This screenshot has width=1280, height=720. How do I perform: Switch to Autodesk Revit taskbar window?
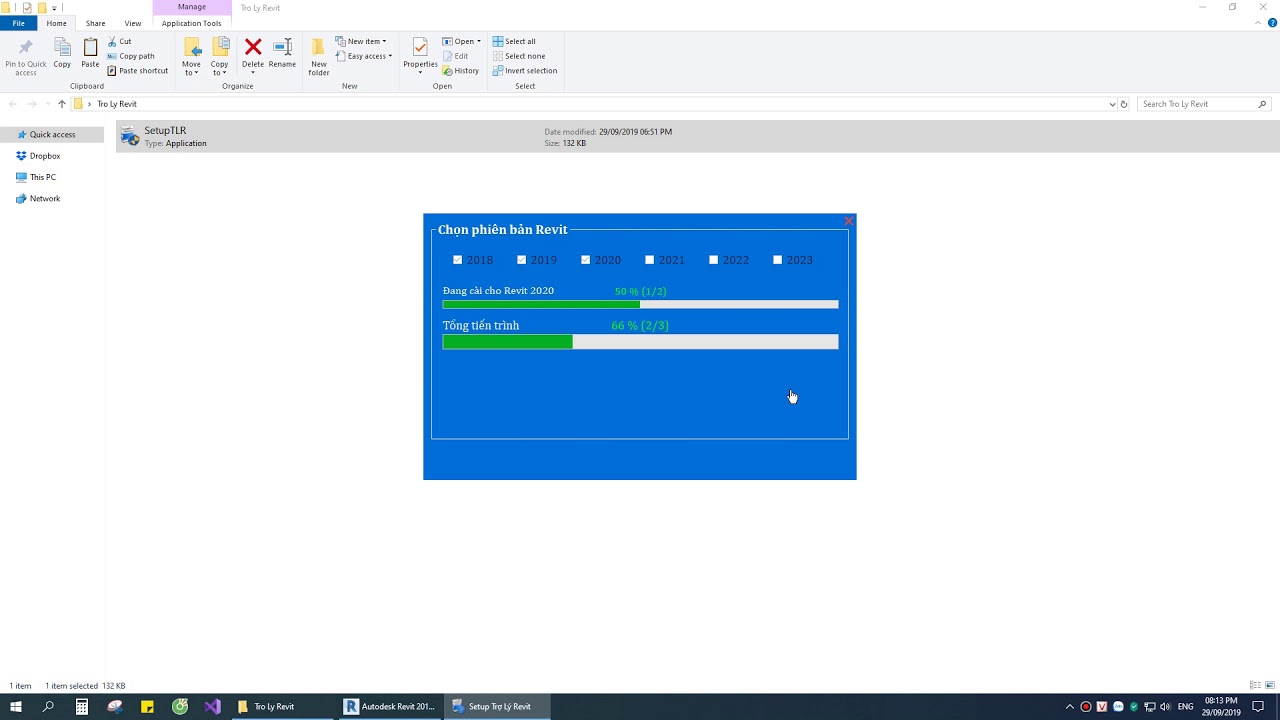[x=389, y=706]
